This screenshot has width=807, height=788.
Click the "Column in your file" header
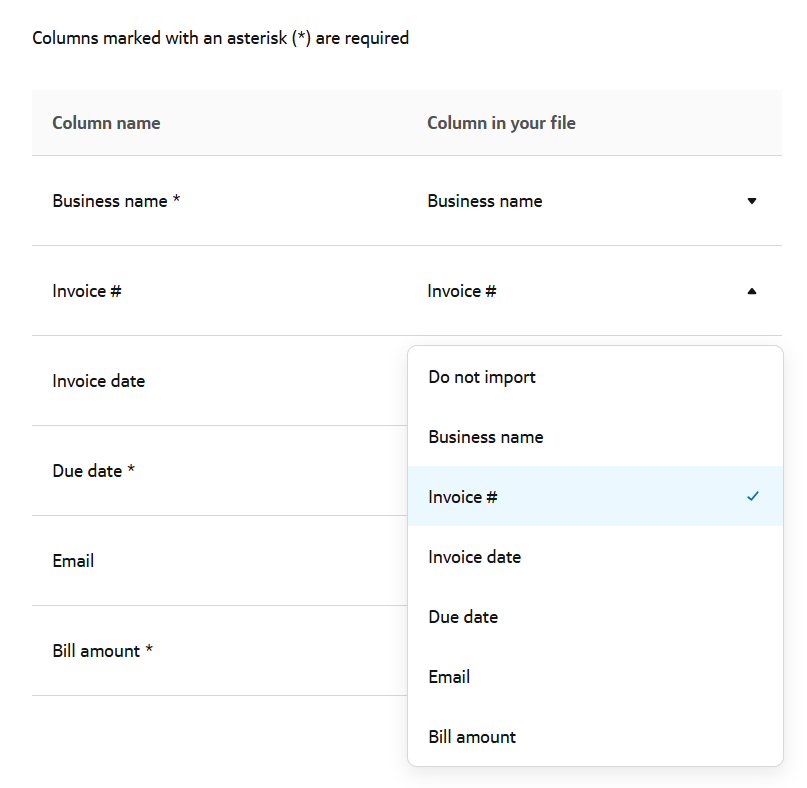click(x=501, y=123)
